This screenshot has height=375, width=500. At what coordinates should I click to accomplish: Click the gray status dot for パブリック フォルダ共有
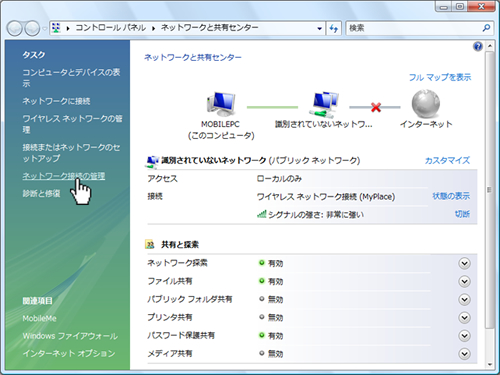coord(262,299)
